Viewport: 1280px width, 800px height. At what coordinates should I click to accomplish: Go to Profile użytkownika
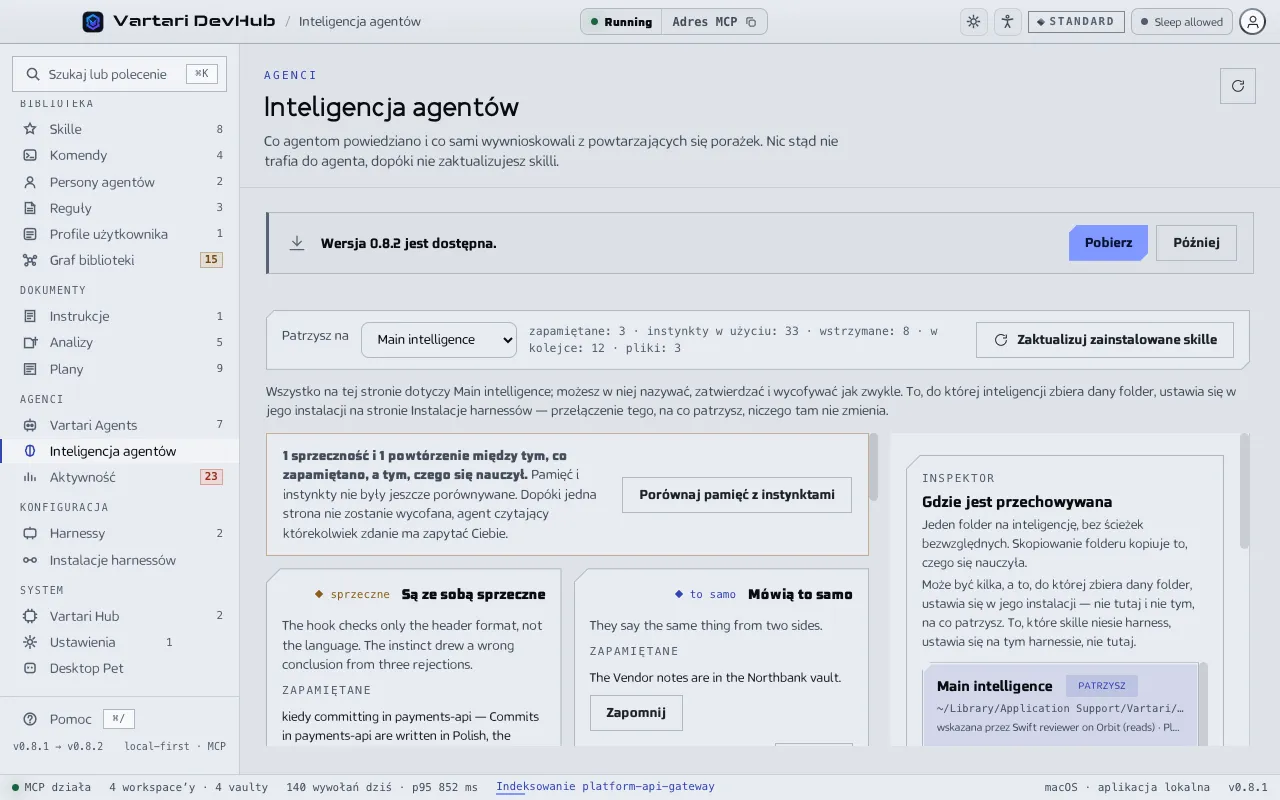pos(120,234)
